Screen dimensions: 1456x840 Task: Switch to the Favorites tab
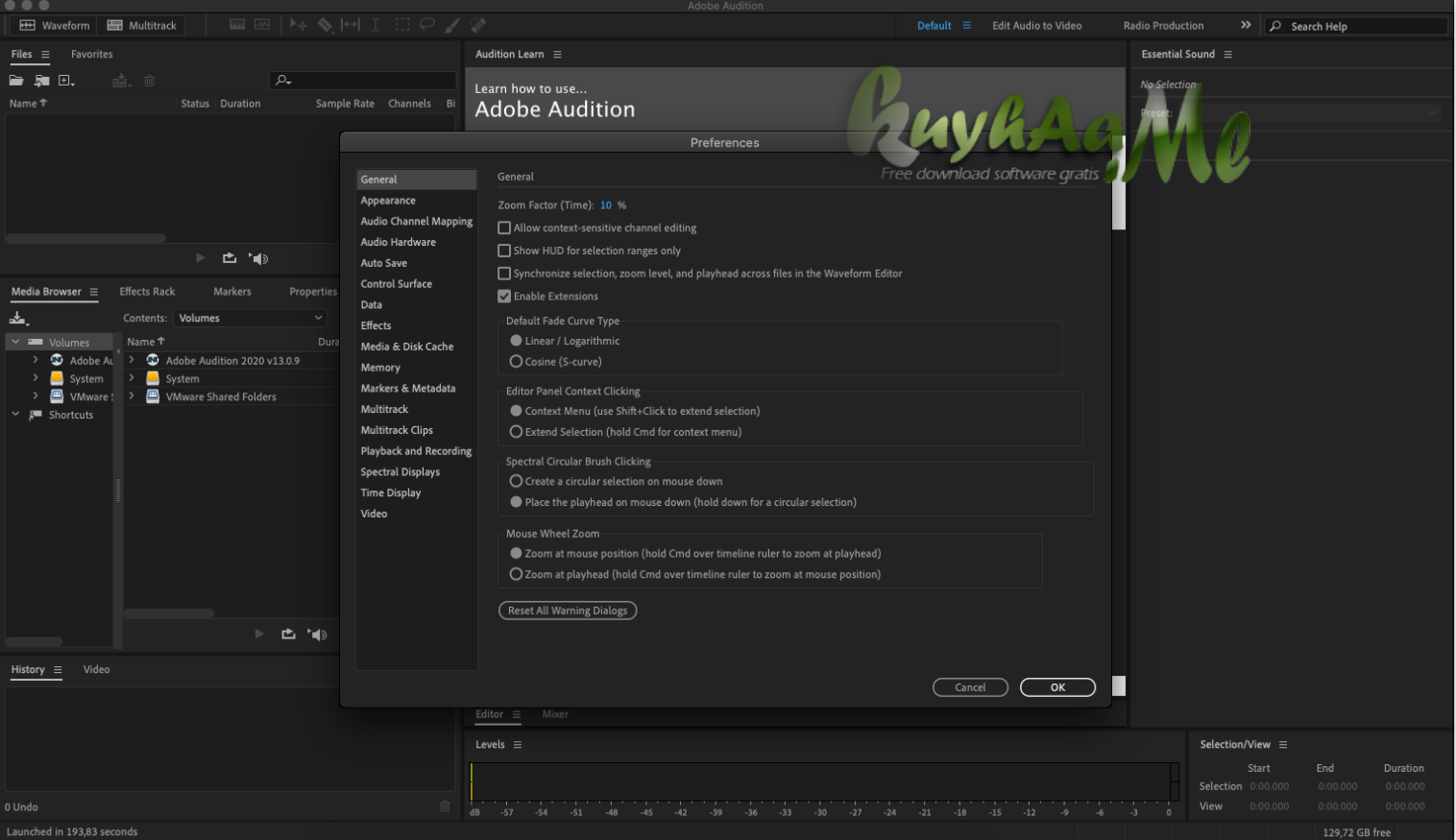(x=92, y=55)
